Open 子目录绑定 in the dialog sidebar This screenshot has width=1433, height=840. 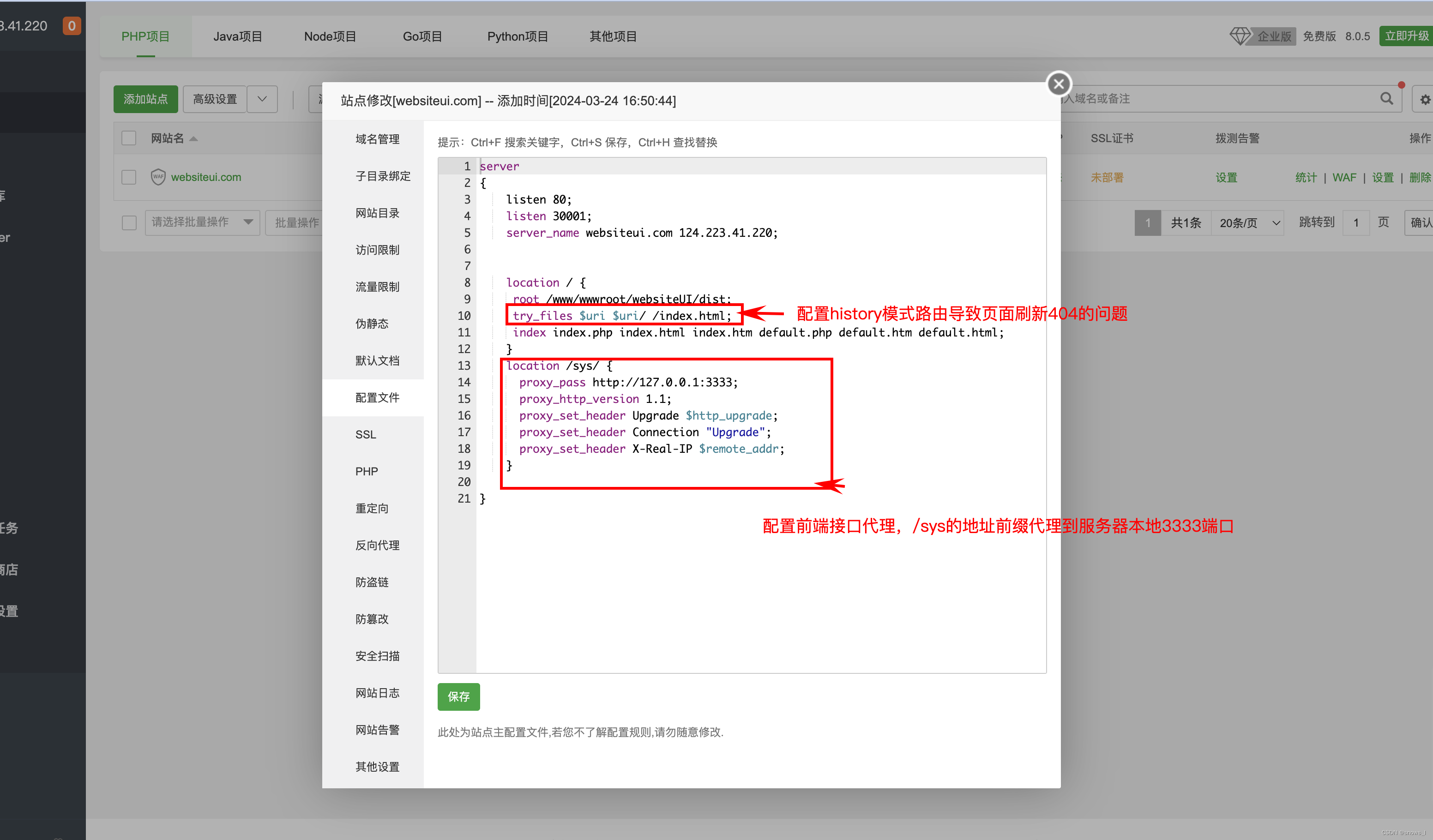(373, 176)
